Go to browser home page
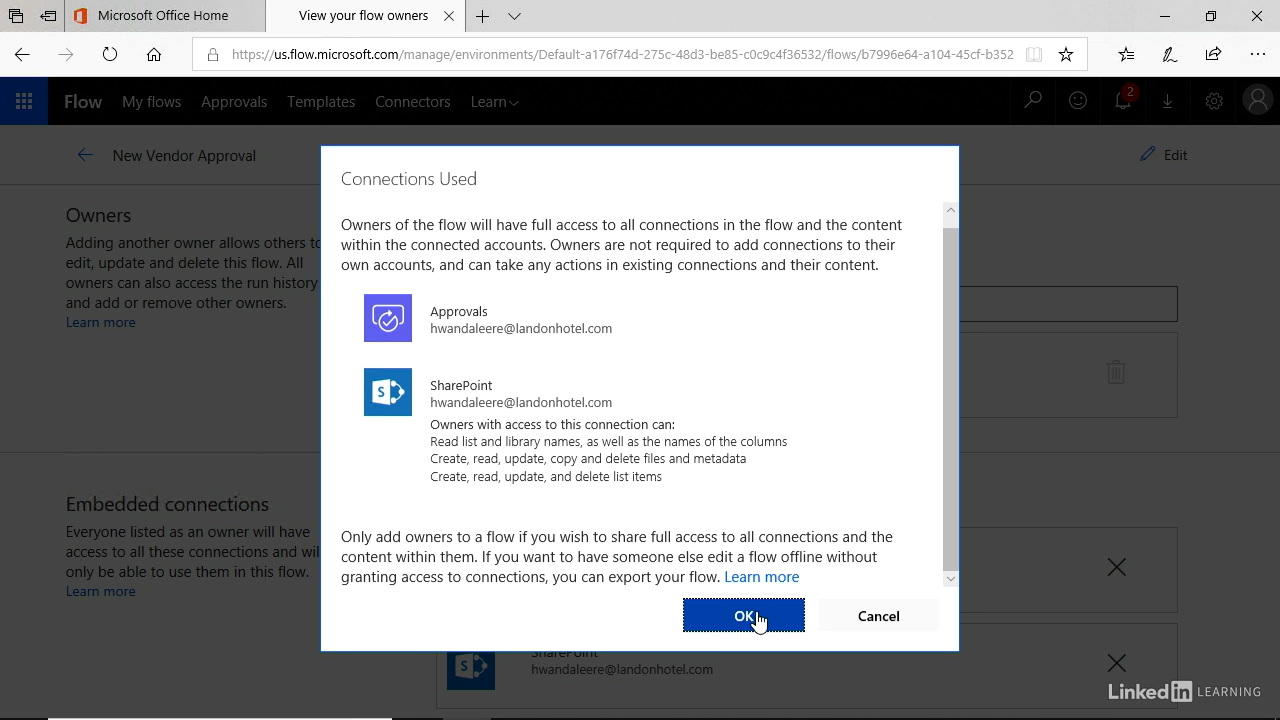The height and width of the screenshot is (720, 1280). pos(154,55)
